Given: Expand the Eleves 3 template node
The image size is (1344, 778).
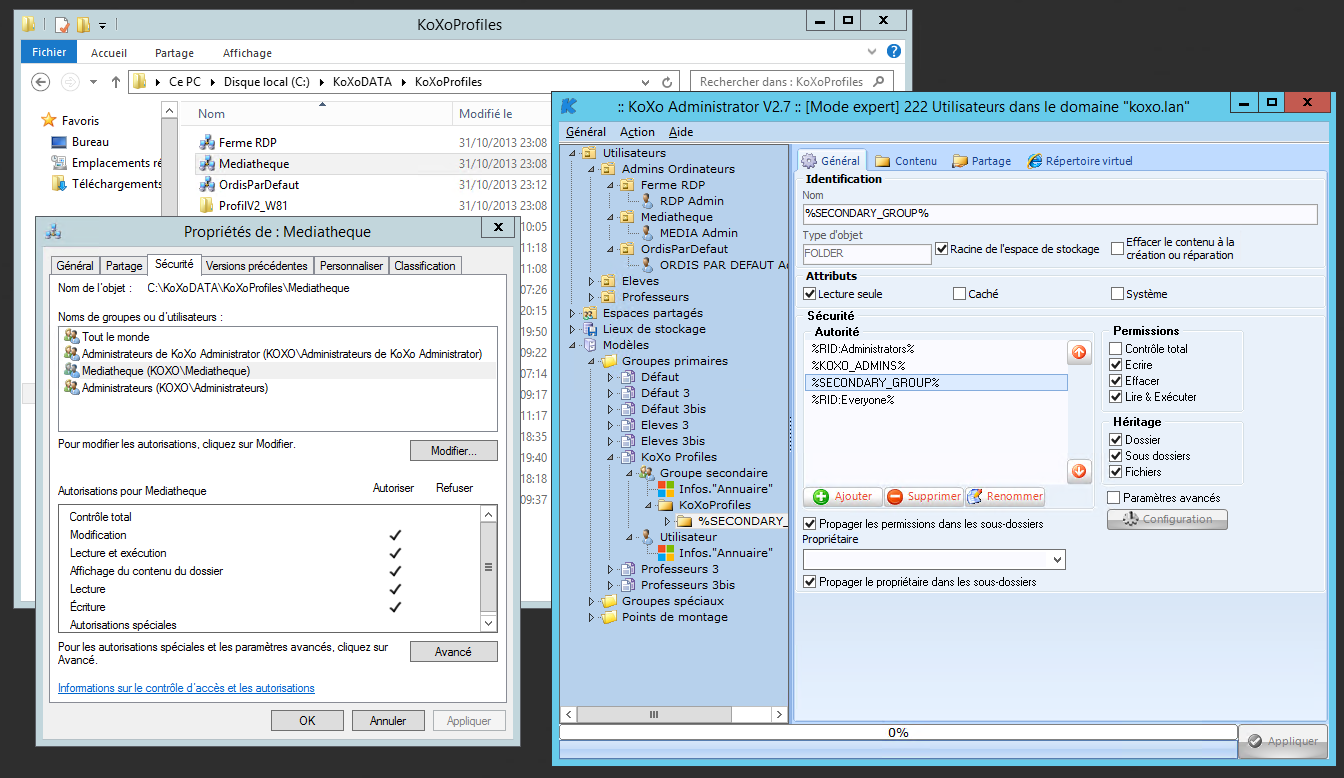Looking at the screenshot, I should (611, 425).
